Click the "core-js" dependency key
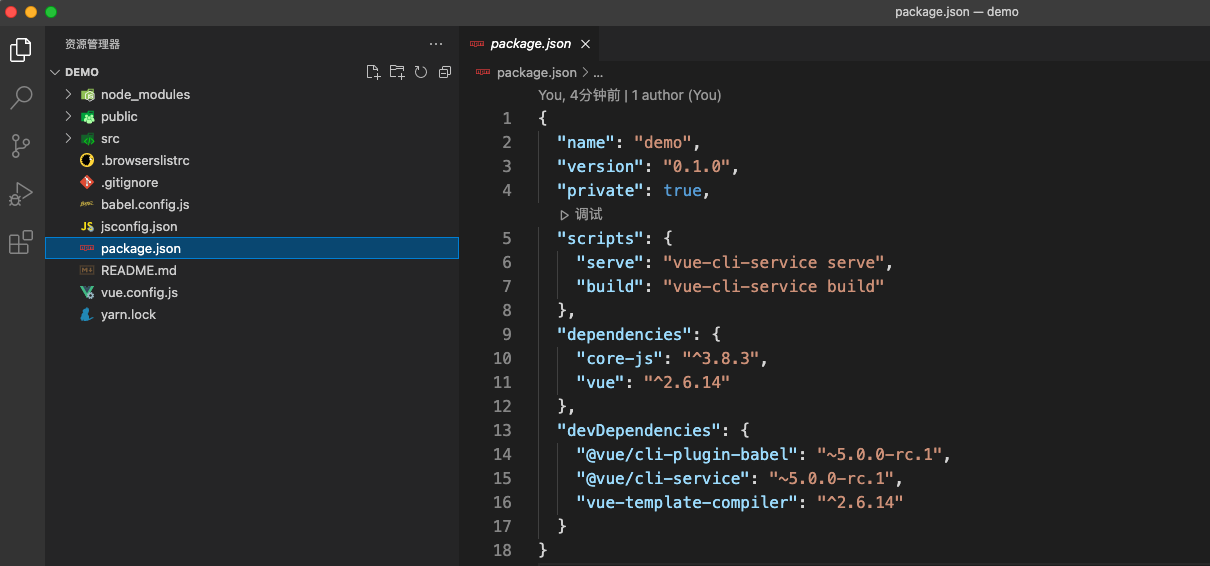The height and width of the screenshot is (566, 1210). click(x=619, y=358)
